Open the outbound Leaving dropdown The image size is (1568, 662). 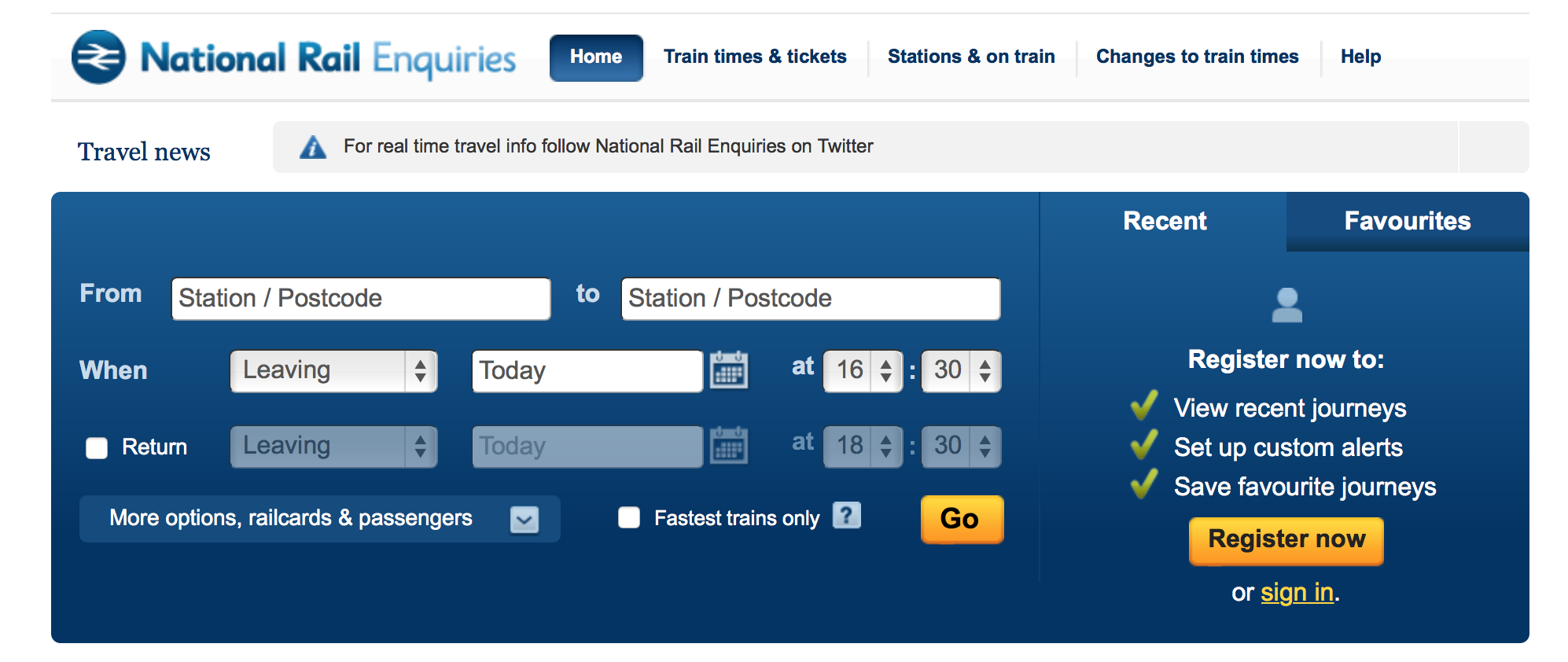pos(333,371)
